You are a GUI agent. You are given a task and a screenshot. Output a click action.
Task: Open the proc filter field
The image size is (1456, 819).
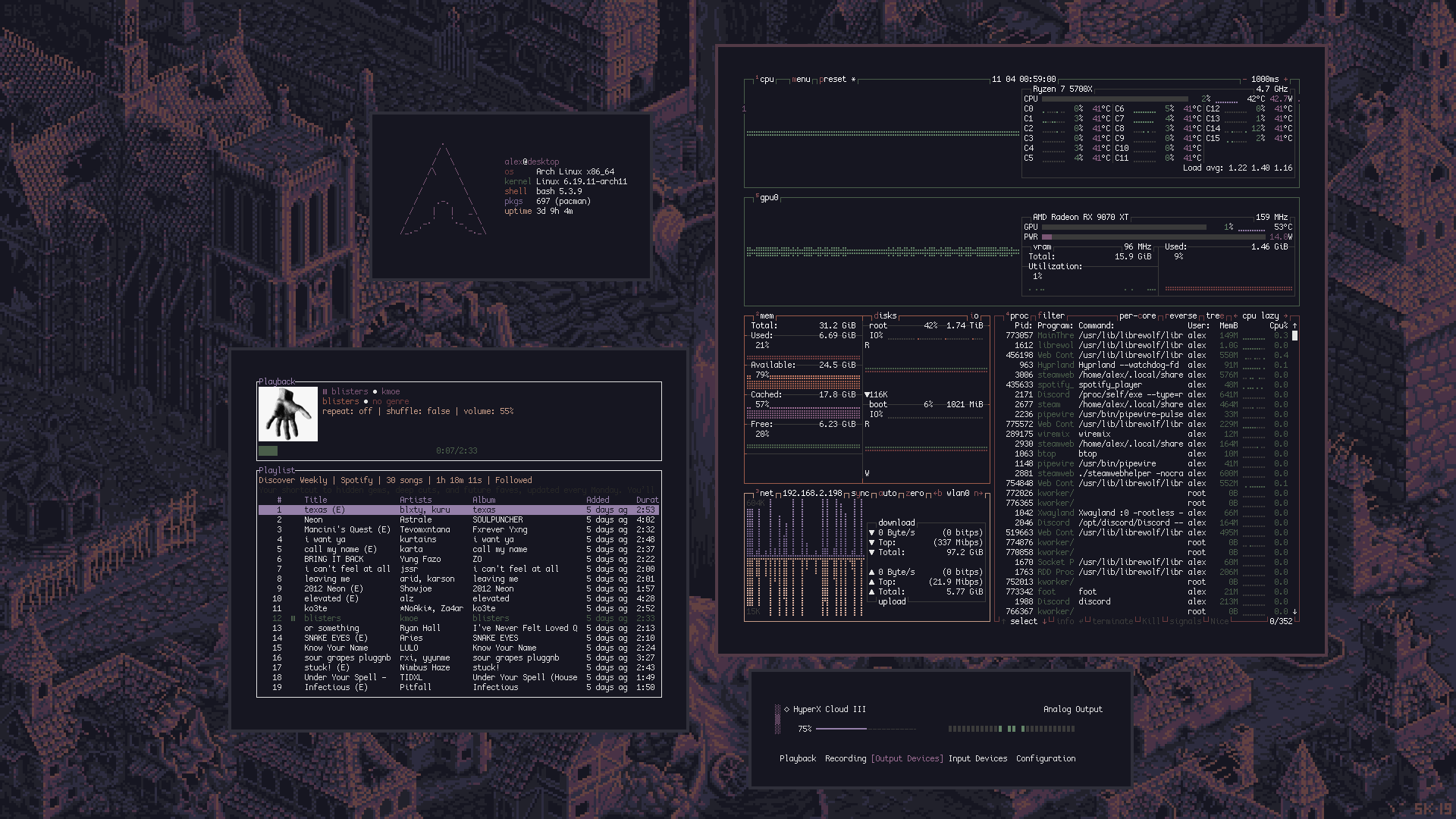pos(1051,315)
